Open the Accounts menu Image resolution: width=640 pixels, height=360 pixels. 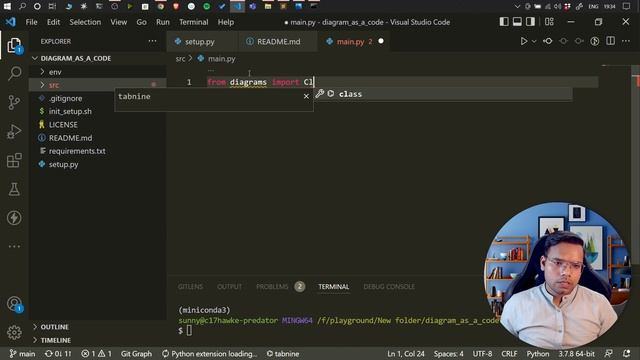click(x=14, y=304)
